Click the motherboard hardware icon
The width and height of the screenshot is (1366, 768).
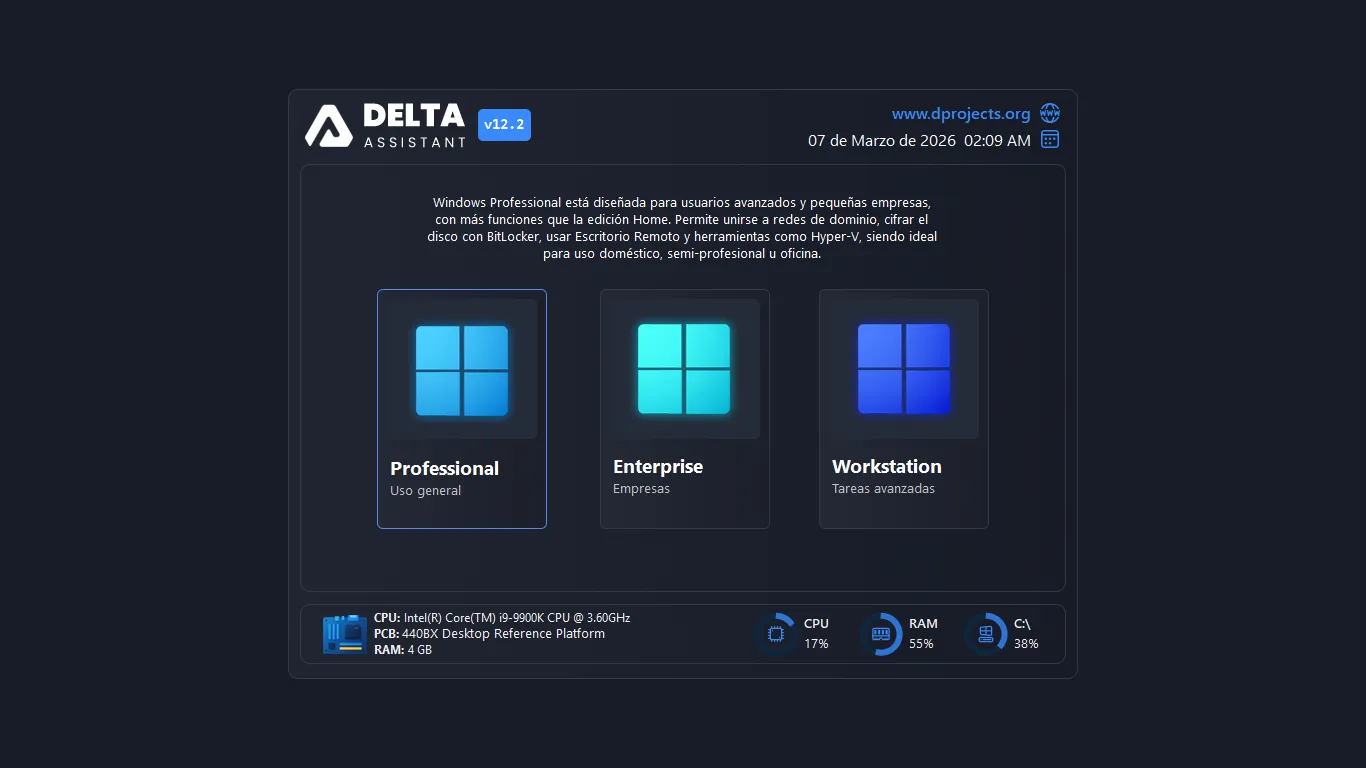click(x=345, y=635)
